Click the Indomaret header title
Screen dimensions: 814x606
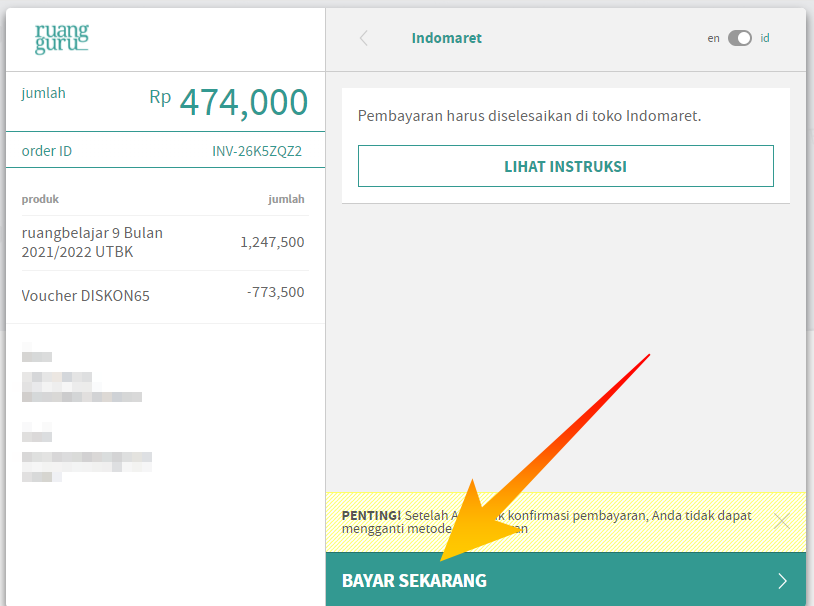446,37
